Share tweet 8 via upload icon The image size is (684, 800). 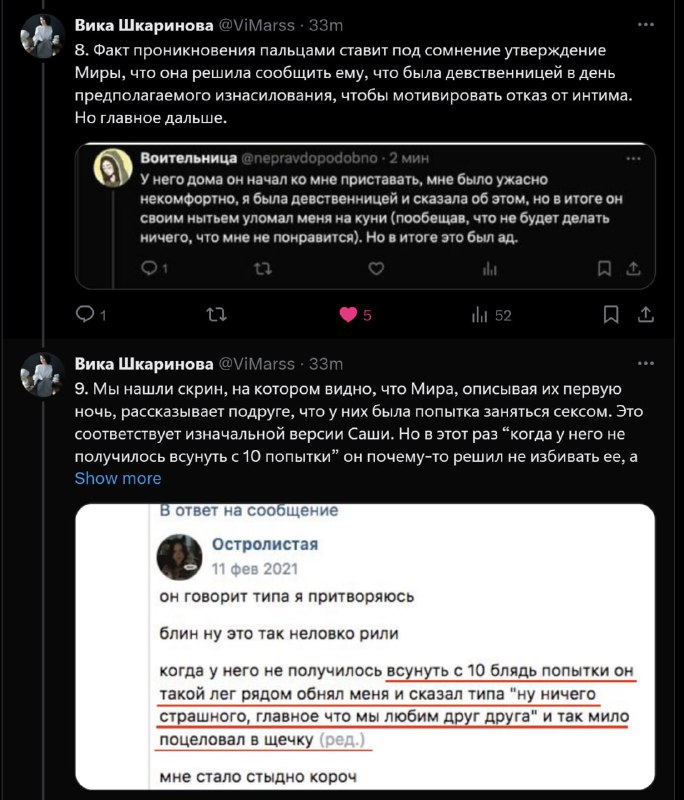[x=645, y=314]
